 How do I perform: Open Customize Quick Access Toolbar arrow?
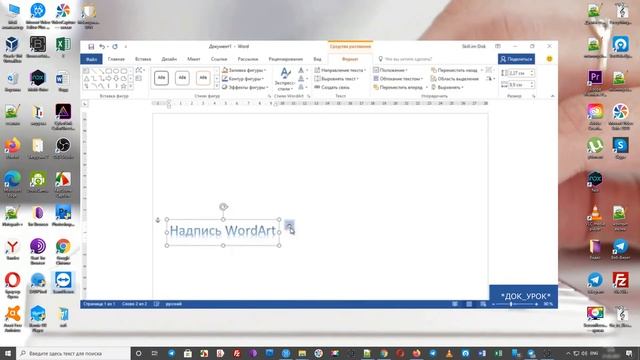[x=126, y=47]
